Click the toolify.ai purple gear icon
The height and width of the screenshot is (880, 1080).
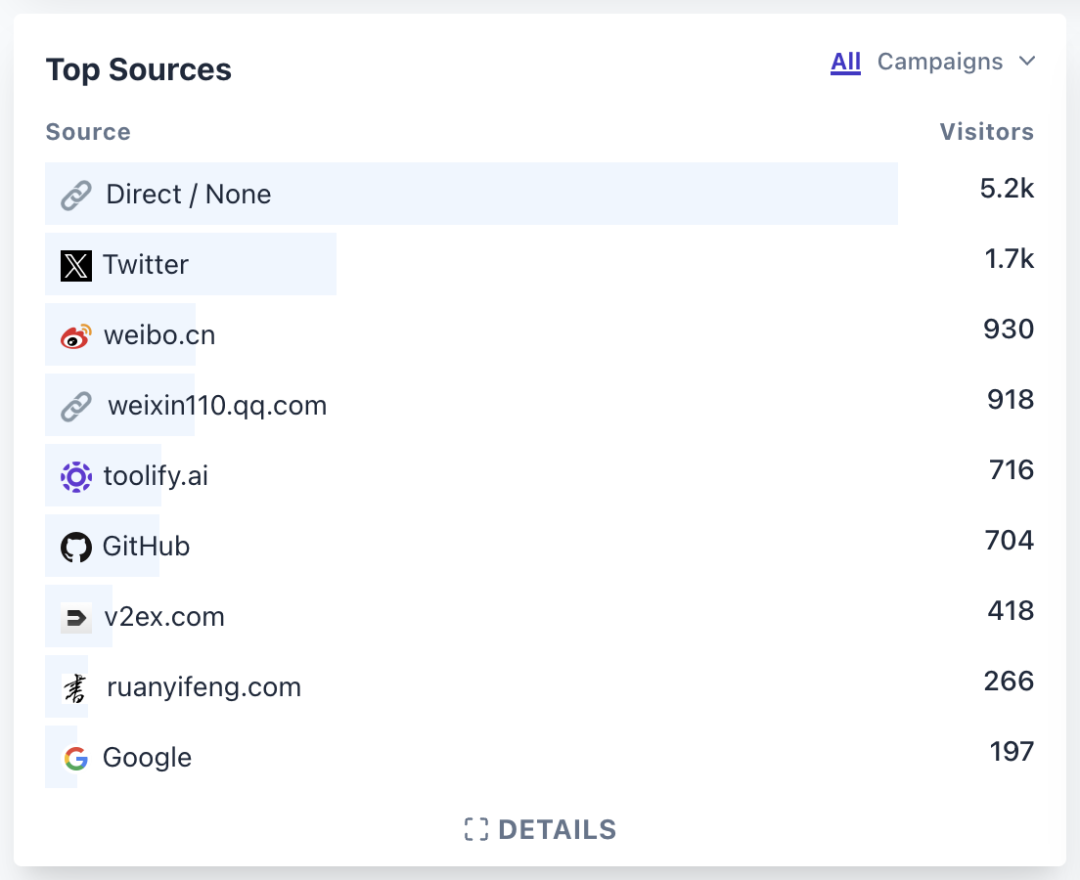76,476
